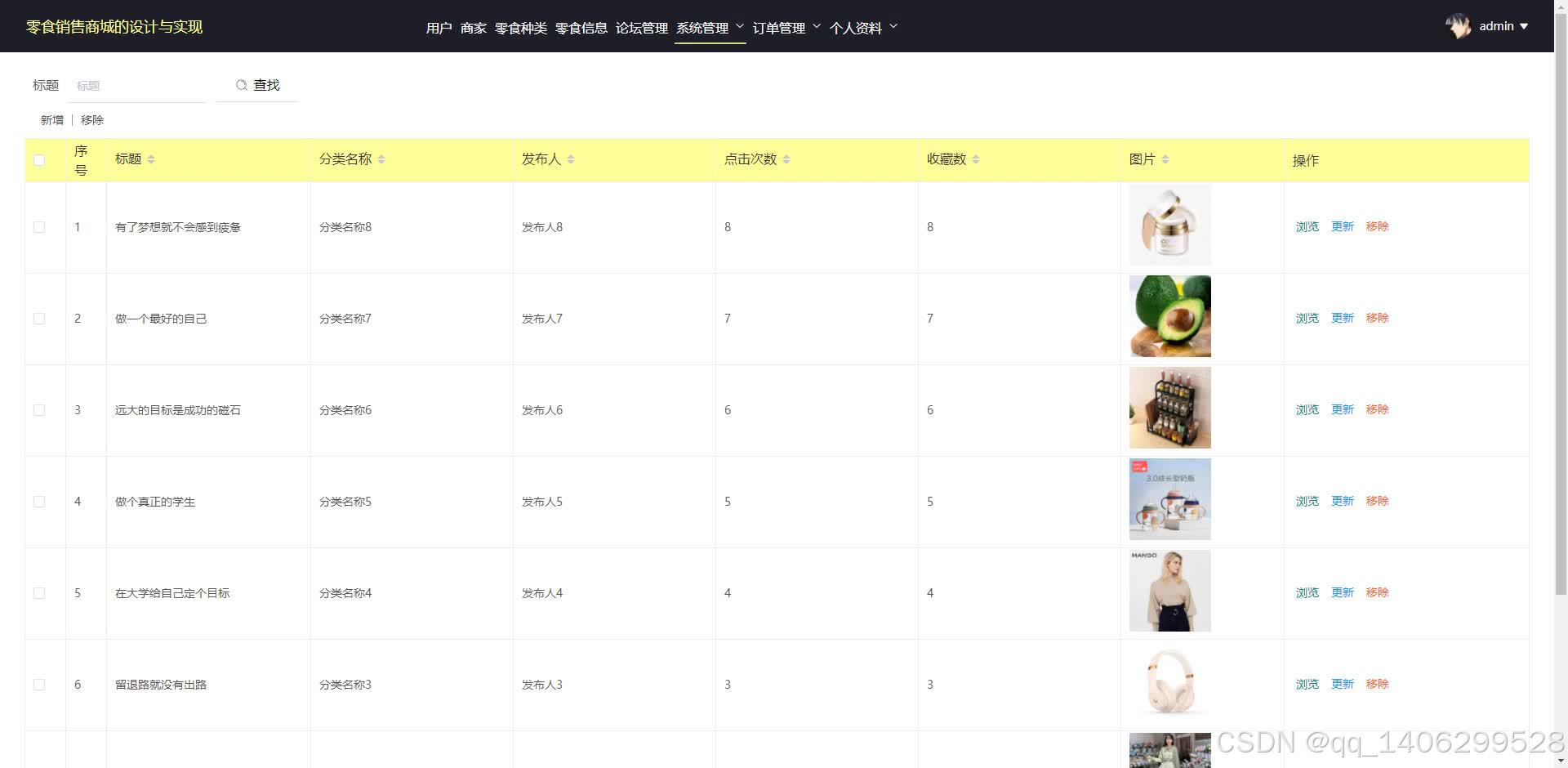Sort by the 发布人 column arrows
The image size is (1568, 768).
[571, 159]
